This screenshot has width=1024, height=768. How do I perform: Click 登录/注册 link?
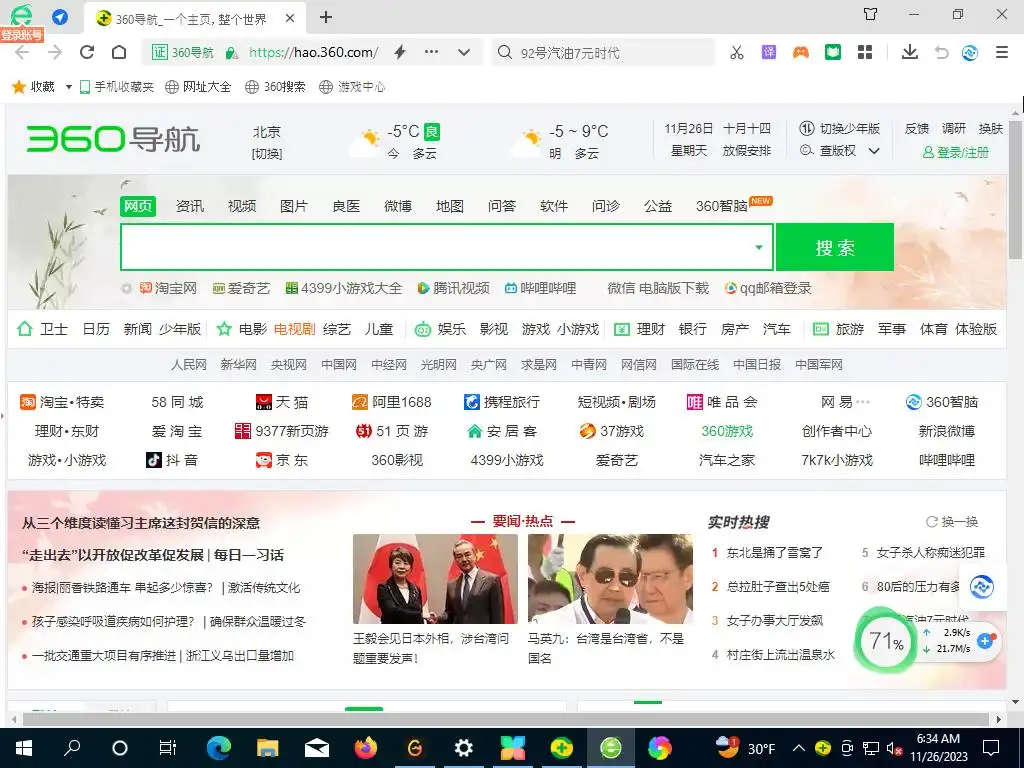[x=955, y=152]
